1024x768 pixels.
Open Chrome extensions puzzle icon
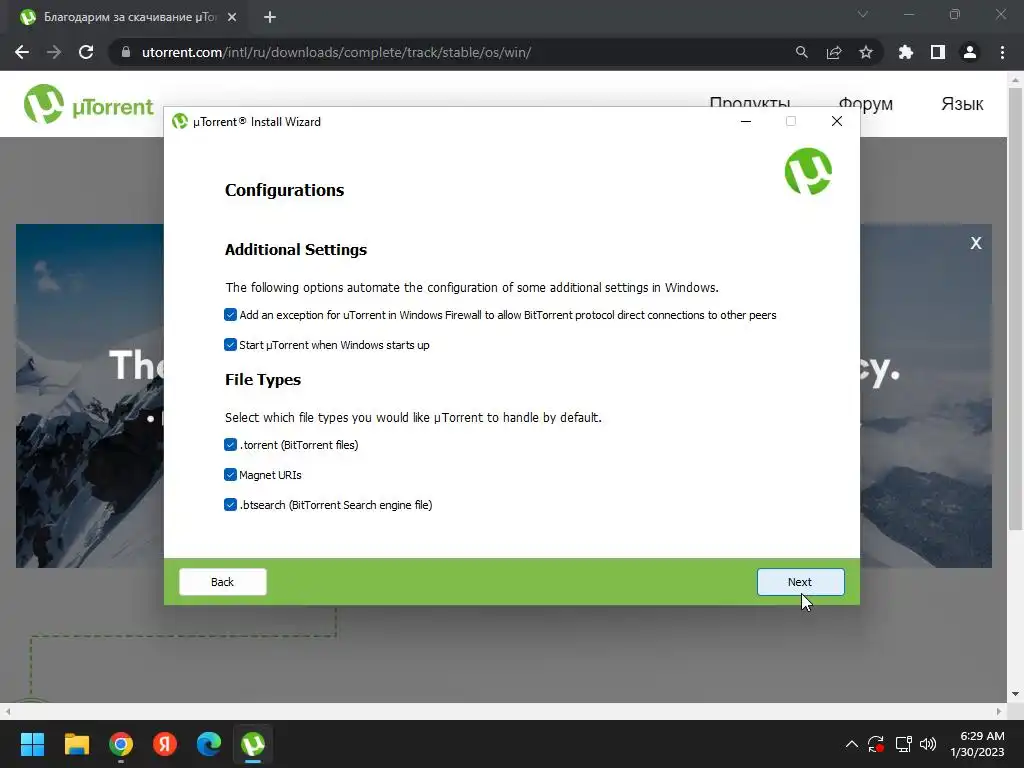pos(905,52)
